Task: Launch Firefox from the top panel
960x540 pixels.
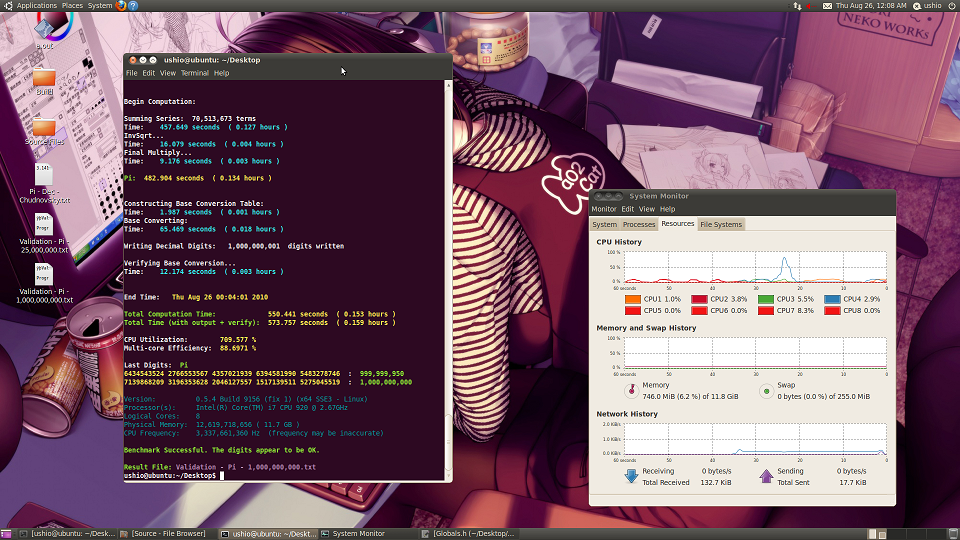Action: (x=121, y=5)
